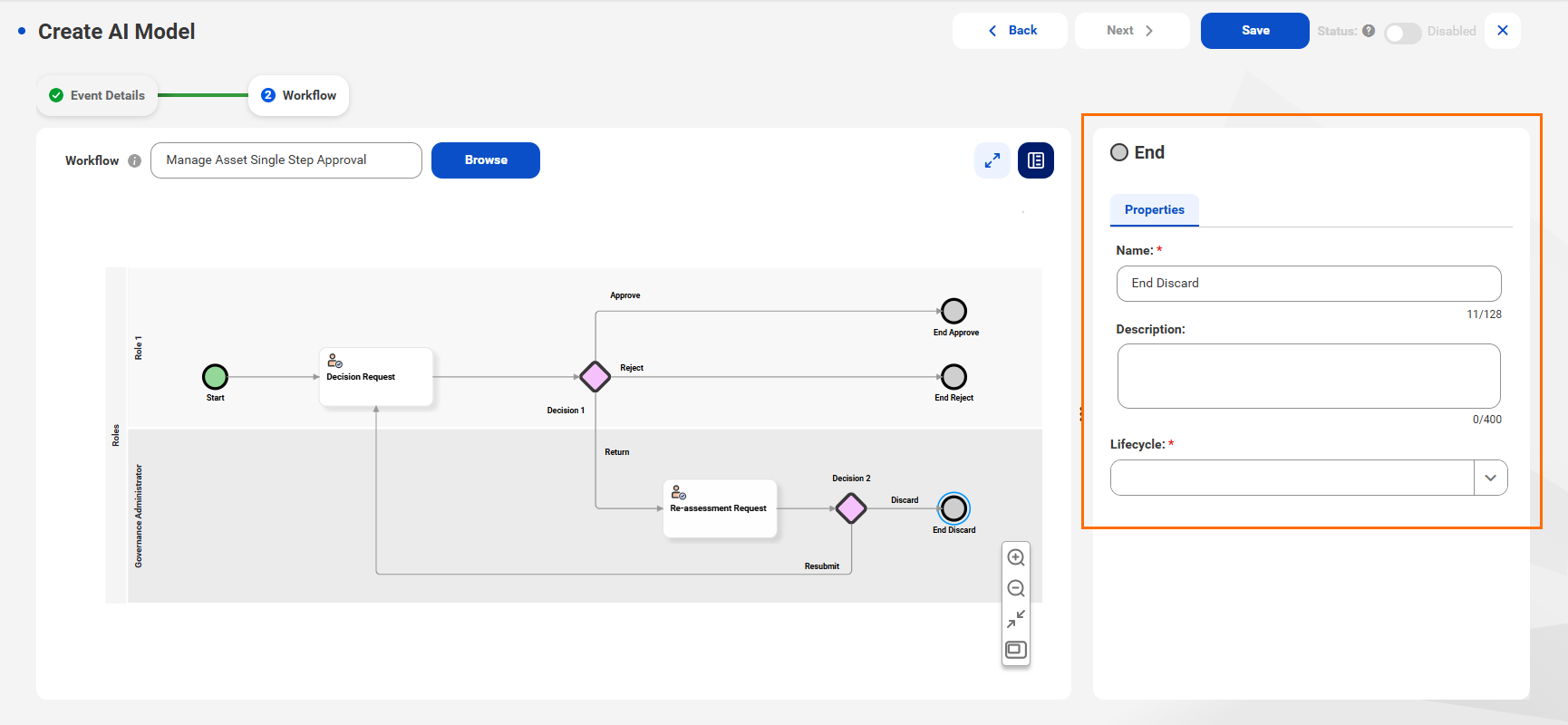Viewport: 1568px width, 725px height.
Task: Click the panel resize handle beside properties
Action: click(x=1081, y=414)
